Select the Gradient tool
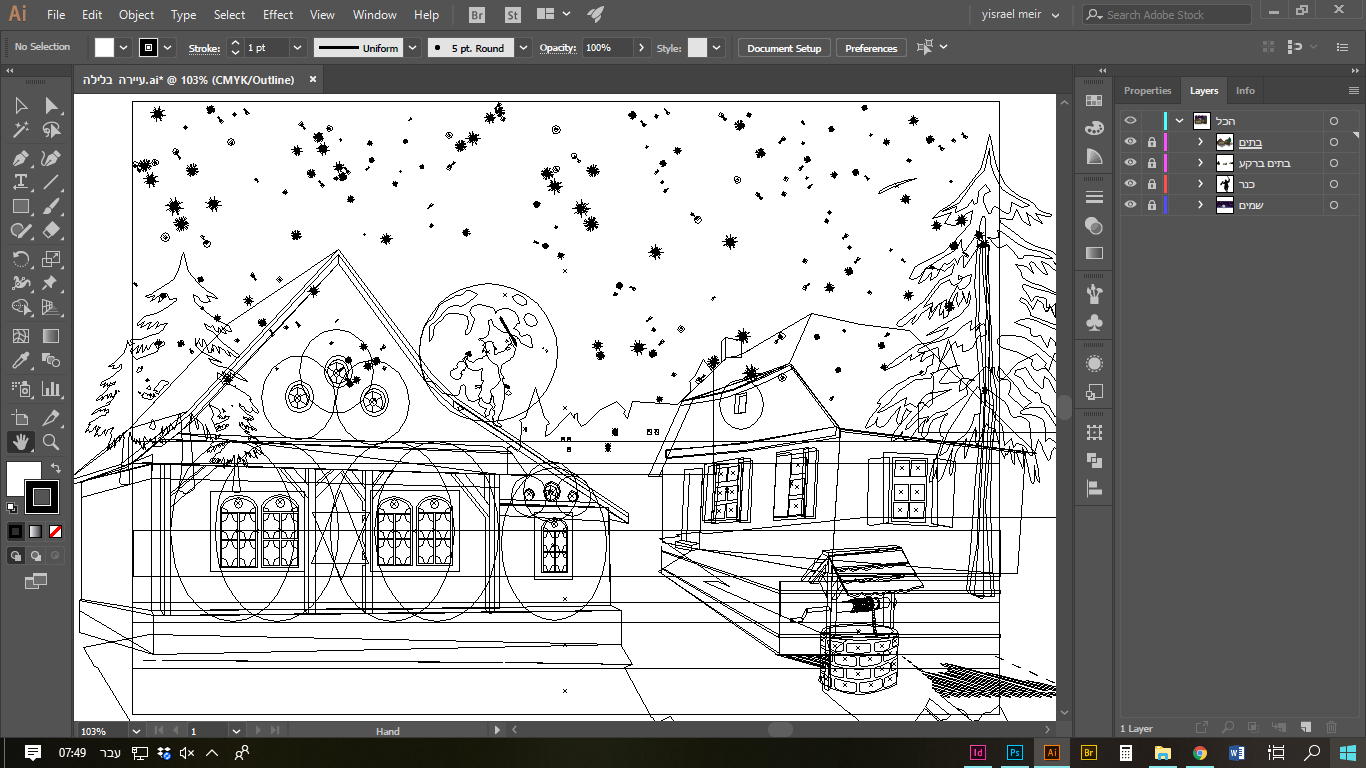1366x768 pixels. 51,336
